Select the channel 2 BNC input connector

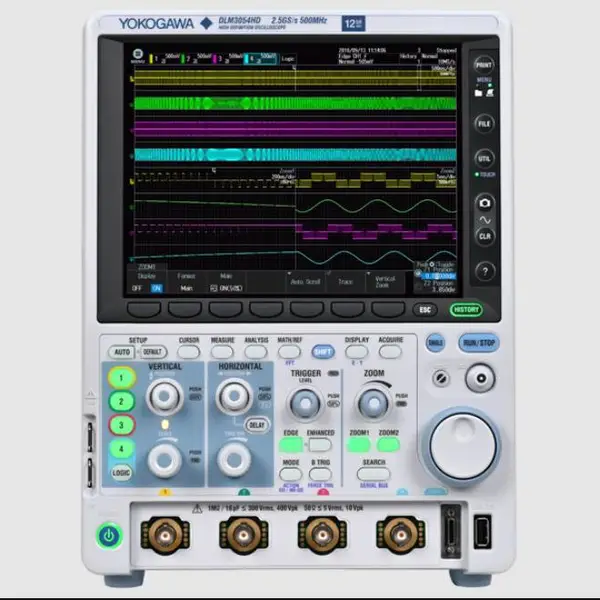(244, 535)
